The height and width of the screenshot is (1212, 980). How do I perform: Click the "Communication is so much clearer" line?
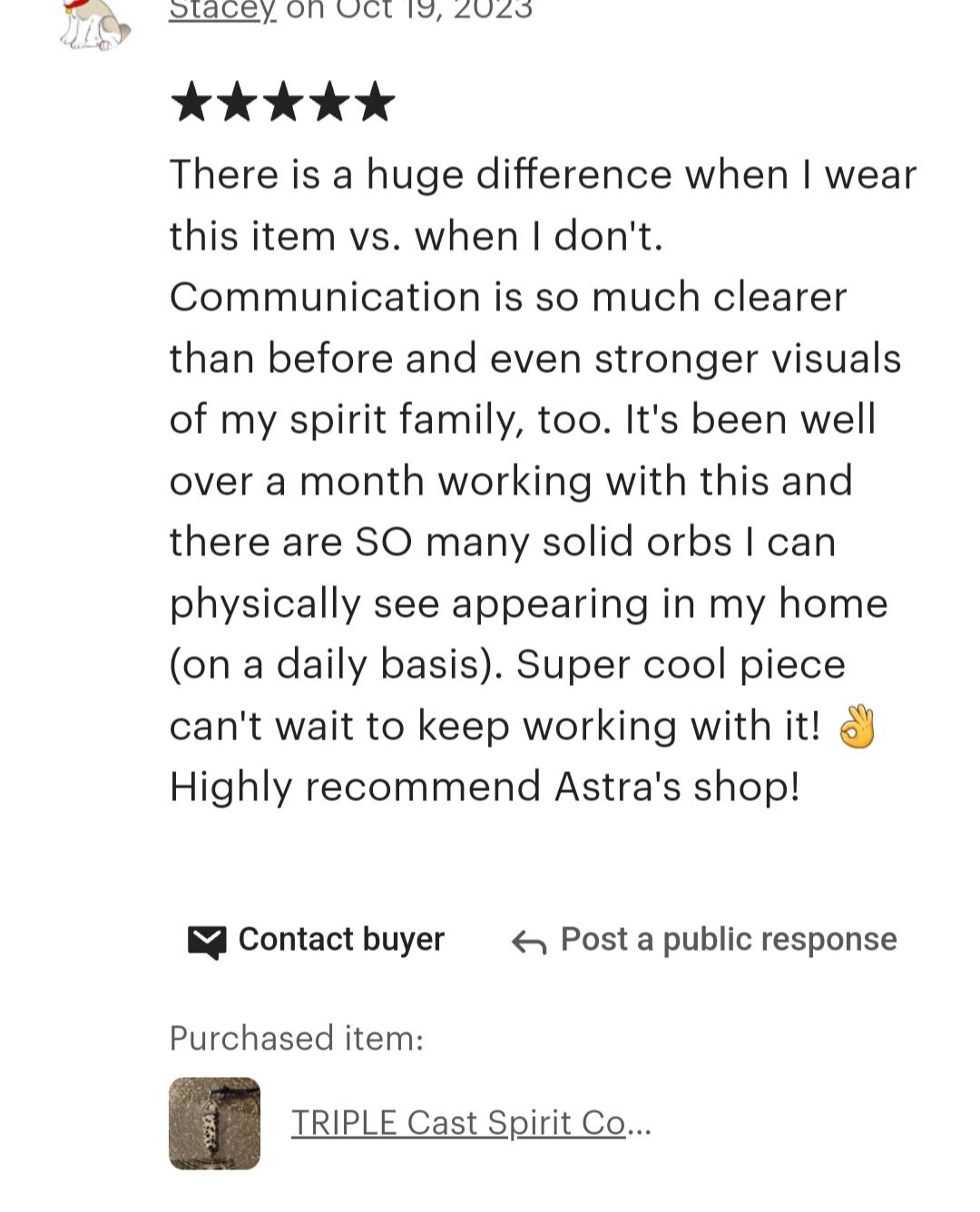508,298
